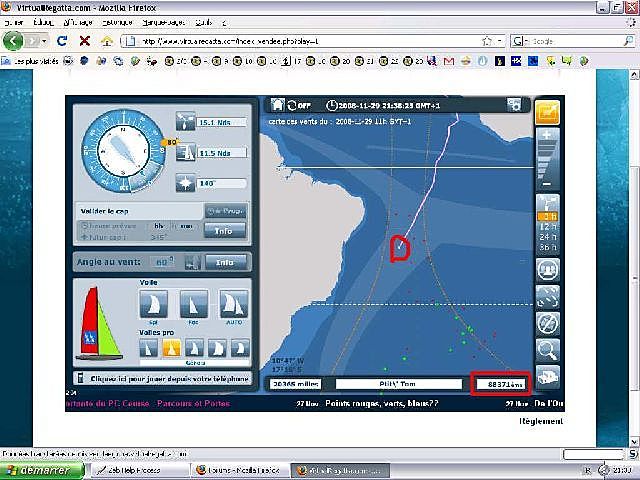640x480 pixels.
Task: Click the Info button beside heure prévue
Action: (225, 231)
